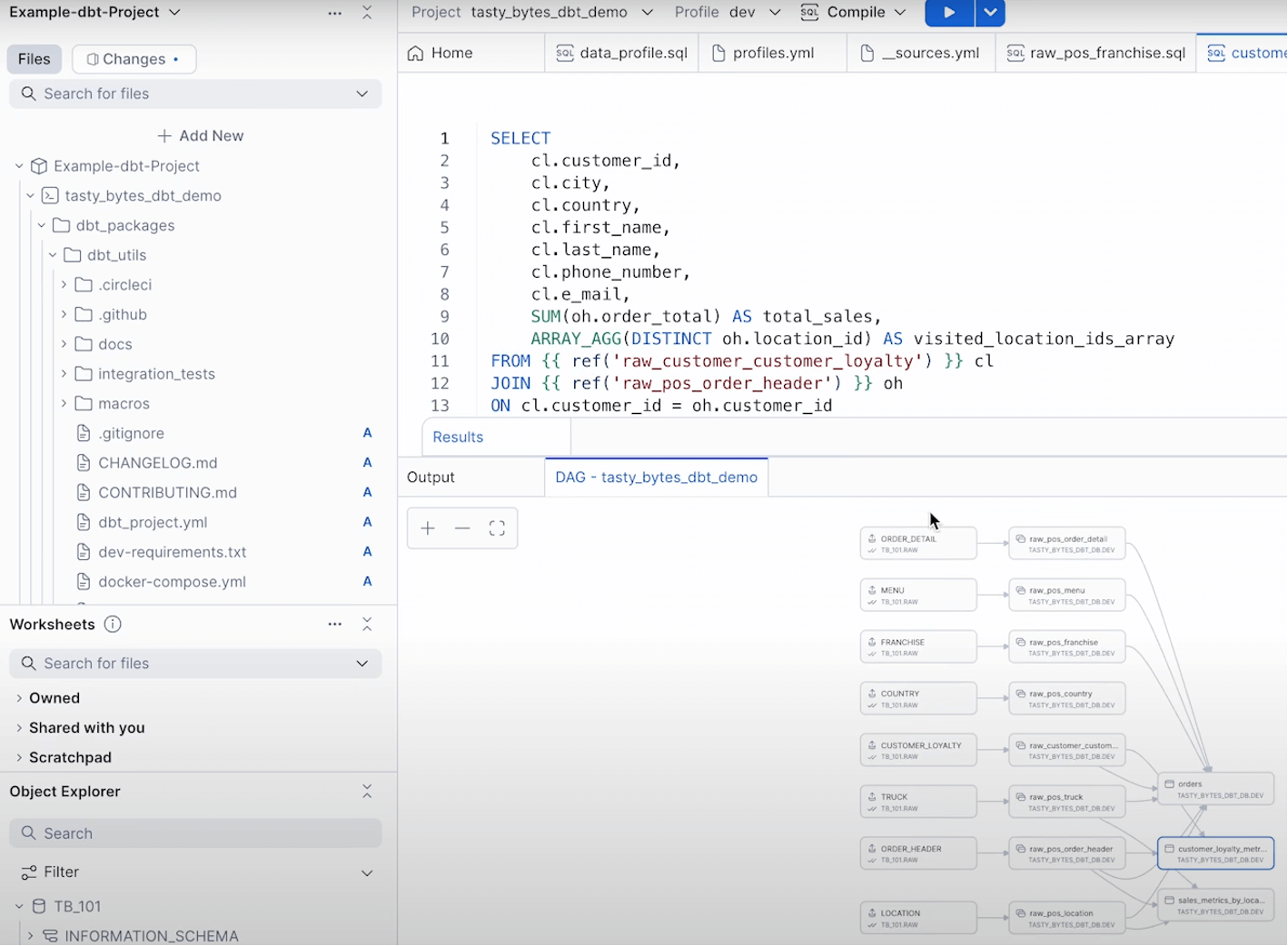Fit the DAG to screen icon
The width and height of the screenshot is (1288, 946).
pos(497,528)
